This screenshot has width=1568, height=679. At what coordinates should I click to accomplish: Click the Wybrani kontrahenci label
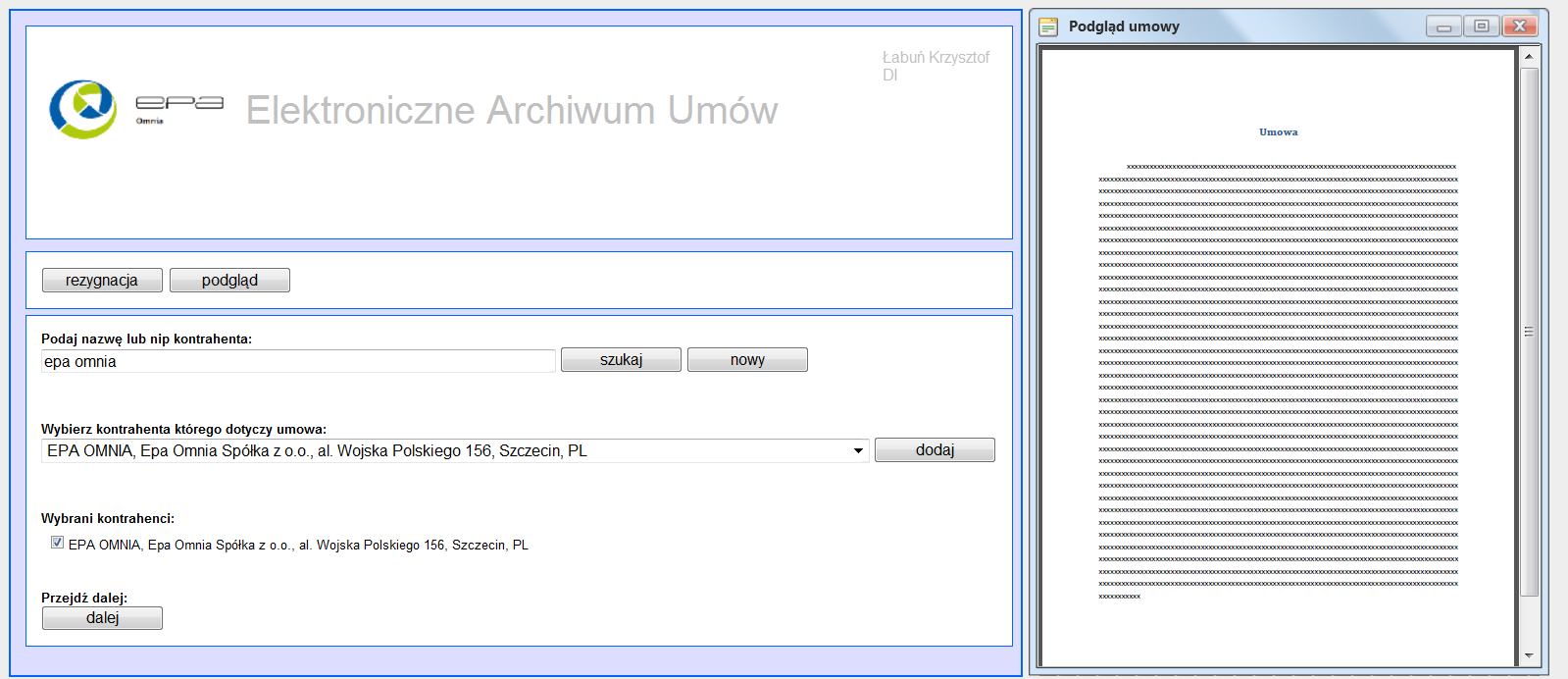pyautogui.click(x=108, y=518)
